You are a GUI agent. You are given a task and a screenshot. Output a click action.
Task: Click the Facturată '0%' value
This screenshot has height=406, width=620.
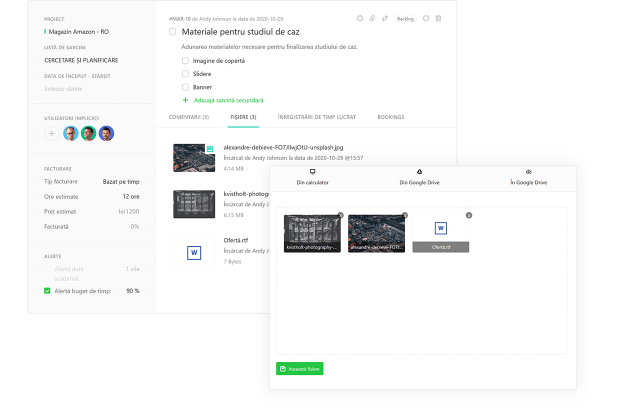pyautogui.click(x=135, y=227)
